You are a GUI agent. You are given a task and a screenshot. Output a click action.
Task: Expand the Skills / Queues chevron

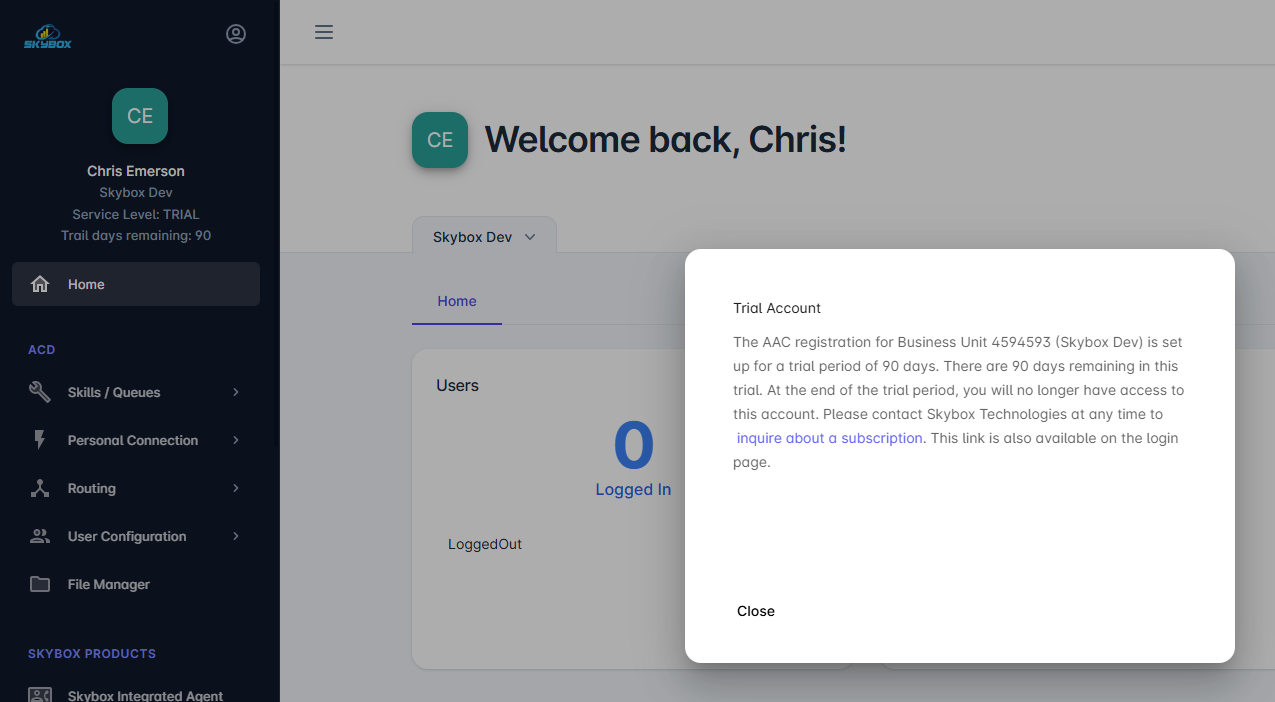tap(236, 393)
